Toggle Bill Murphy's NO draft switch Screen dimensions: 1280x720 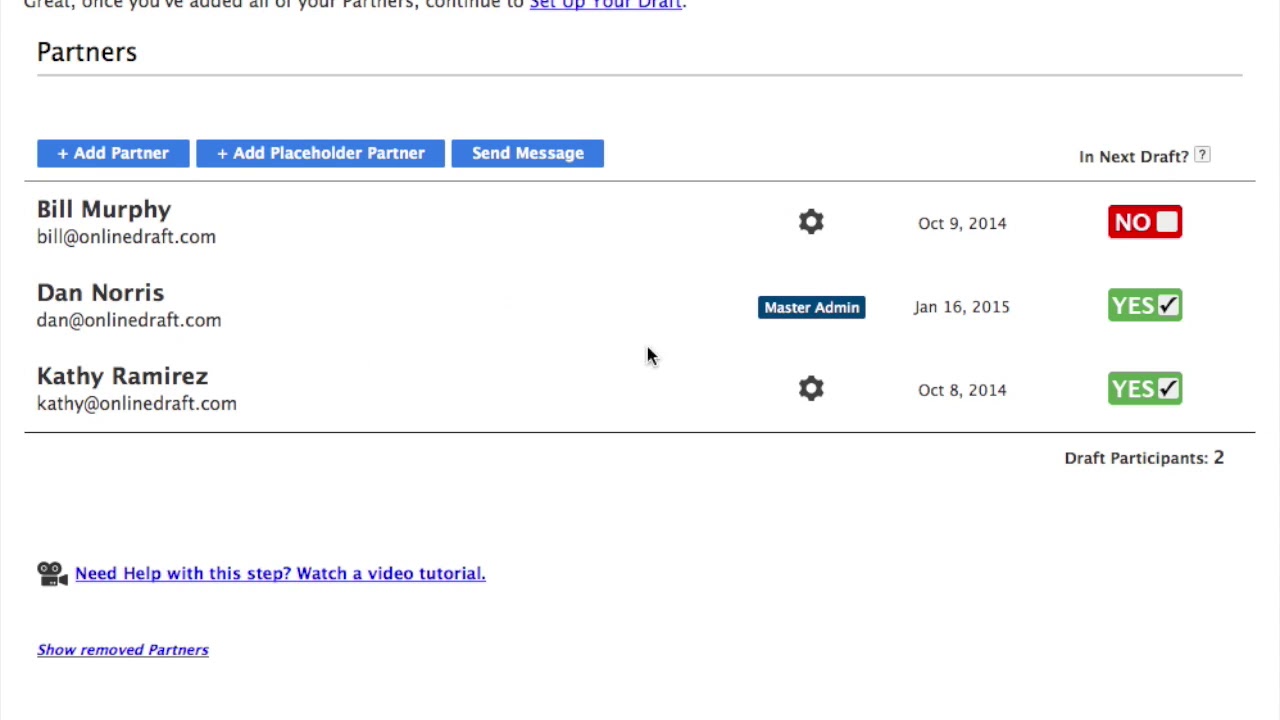click(x=1145, y=222)
